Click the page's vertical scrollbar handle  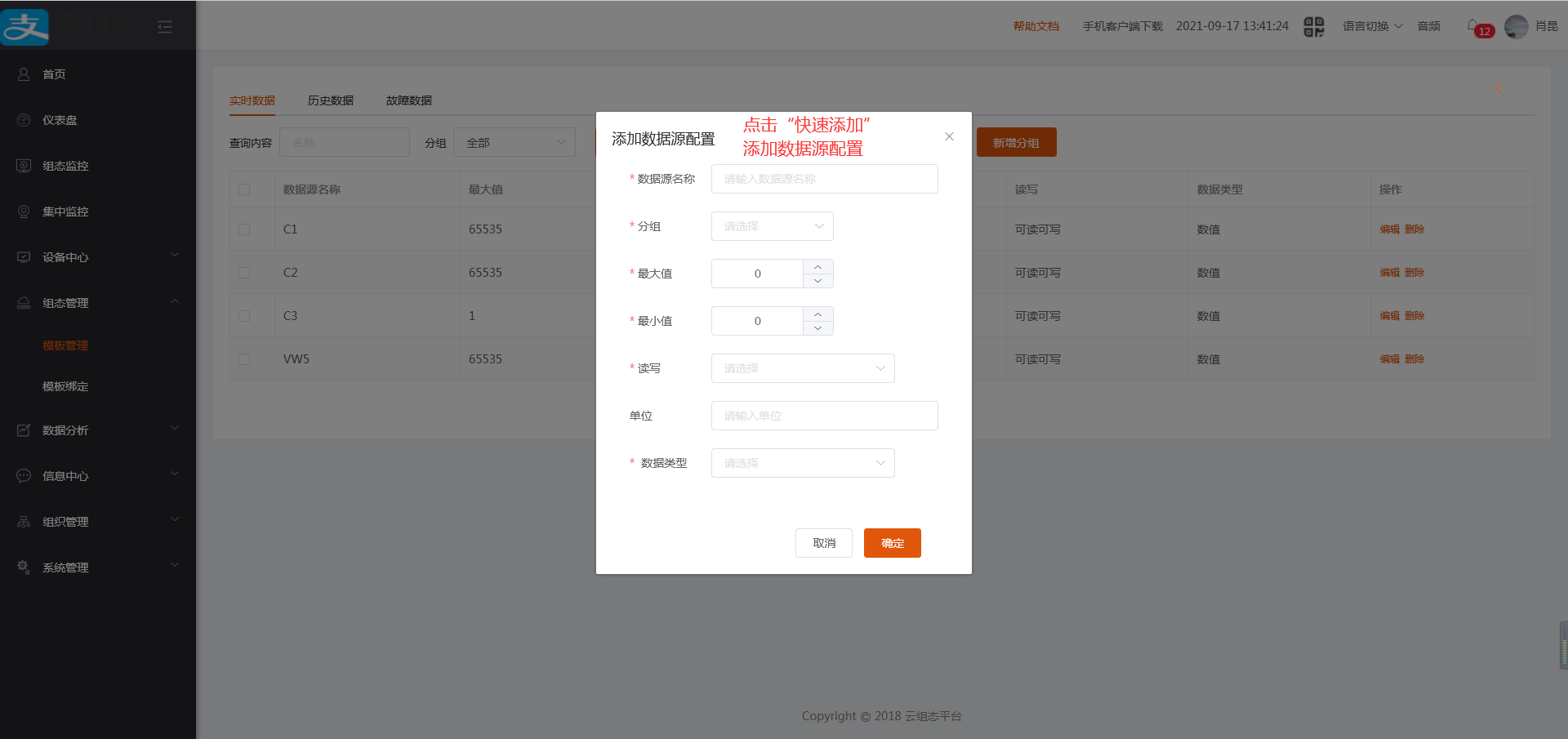[x=1563, y=645]
